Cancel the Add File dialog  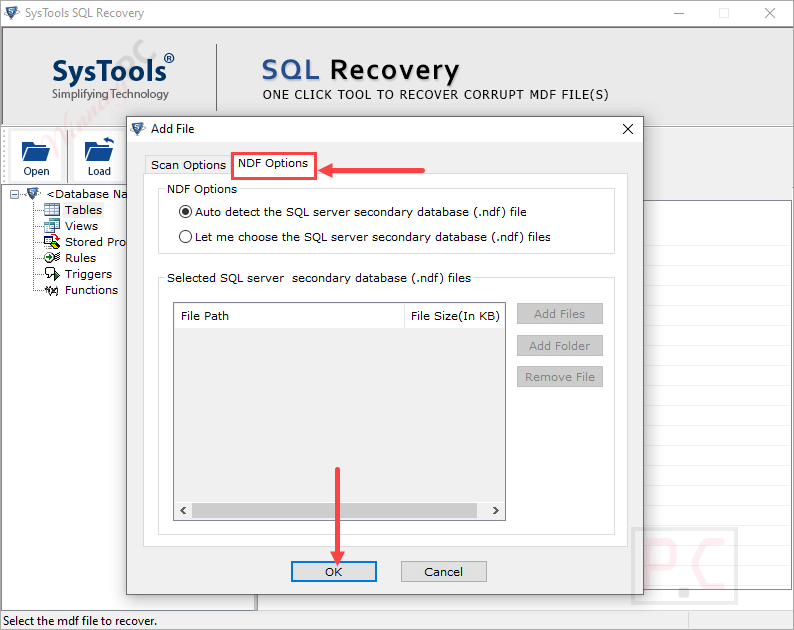pos(444,572)
